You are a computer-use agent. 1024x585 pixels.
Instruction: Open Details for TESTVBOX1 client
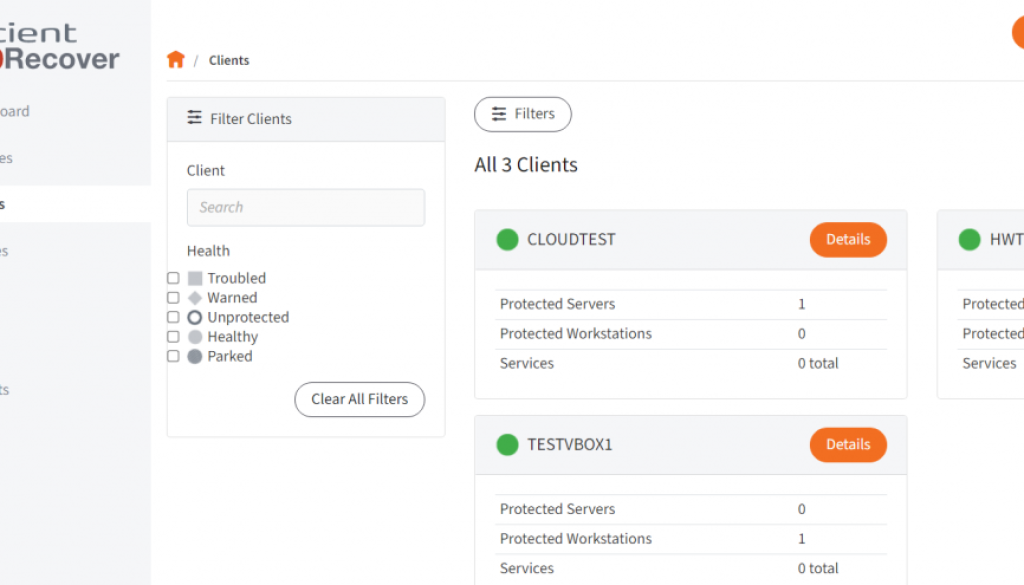coord(848,445)
